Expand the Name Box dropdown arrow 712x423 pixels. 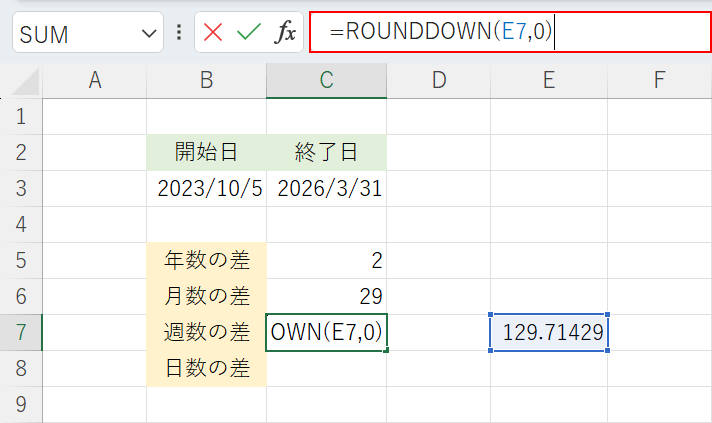[x=150, y=34]
